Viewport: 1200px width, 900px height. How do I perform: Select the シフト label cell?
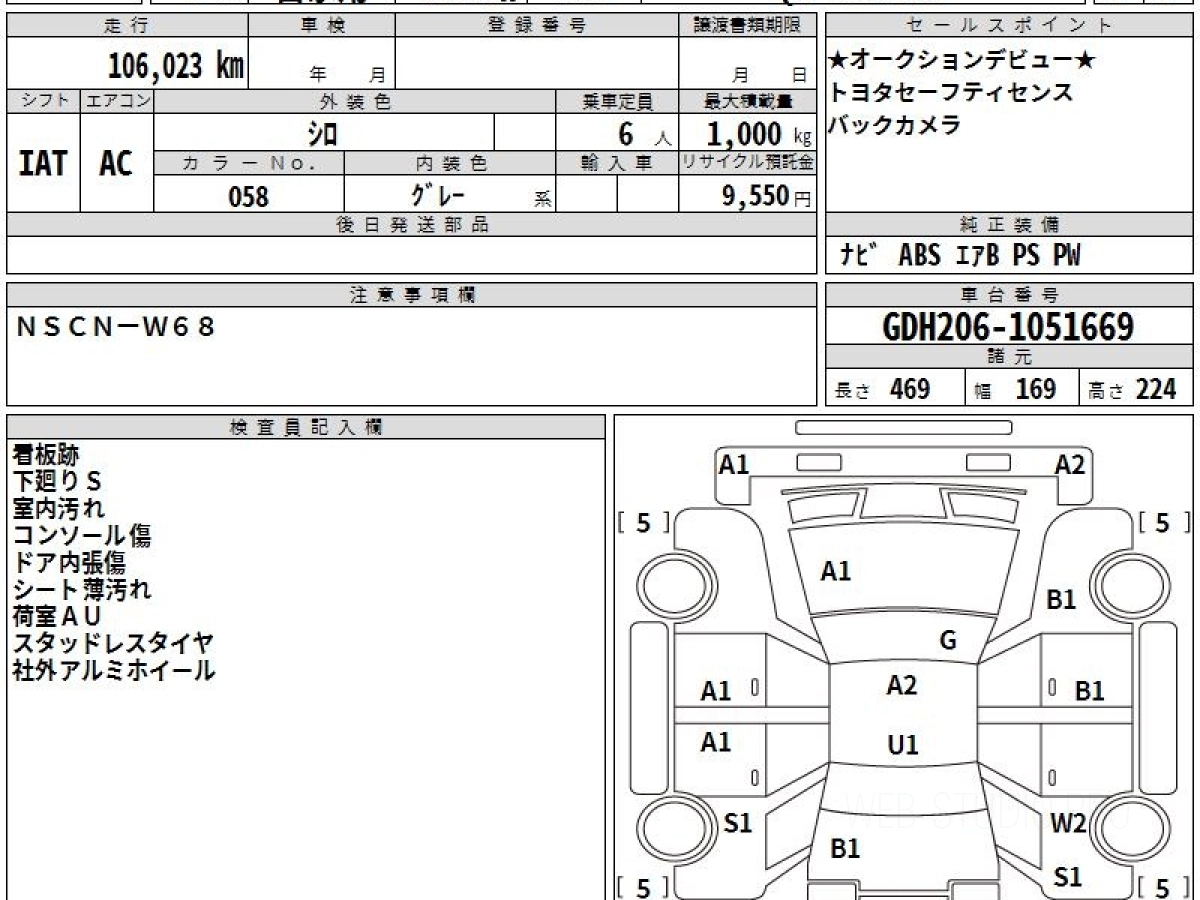click(43, 101)
